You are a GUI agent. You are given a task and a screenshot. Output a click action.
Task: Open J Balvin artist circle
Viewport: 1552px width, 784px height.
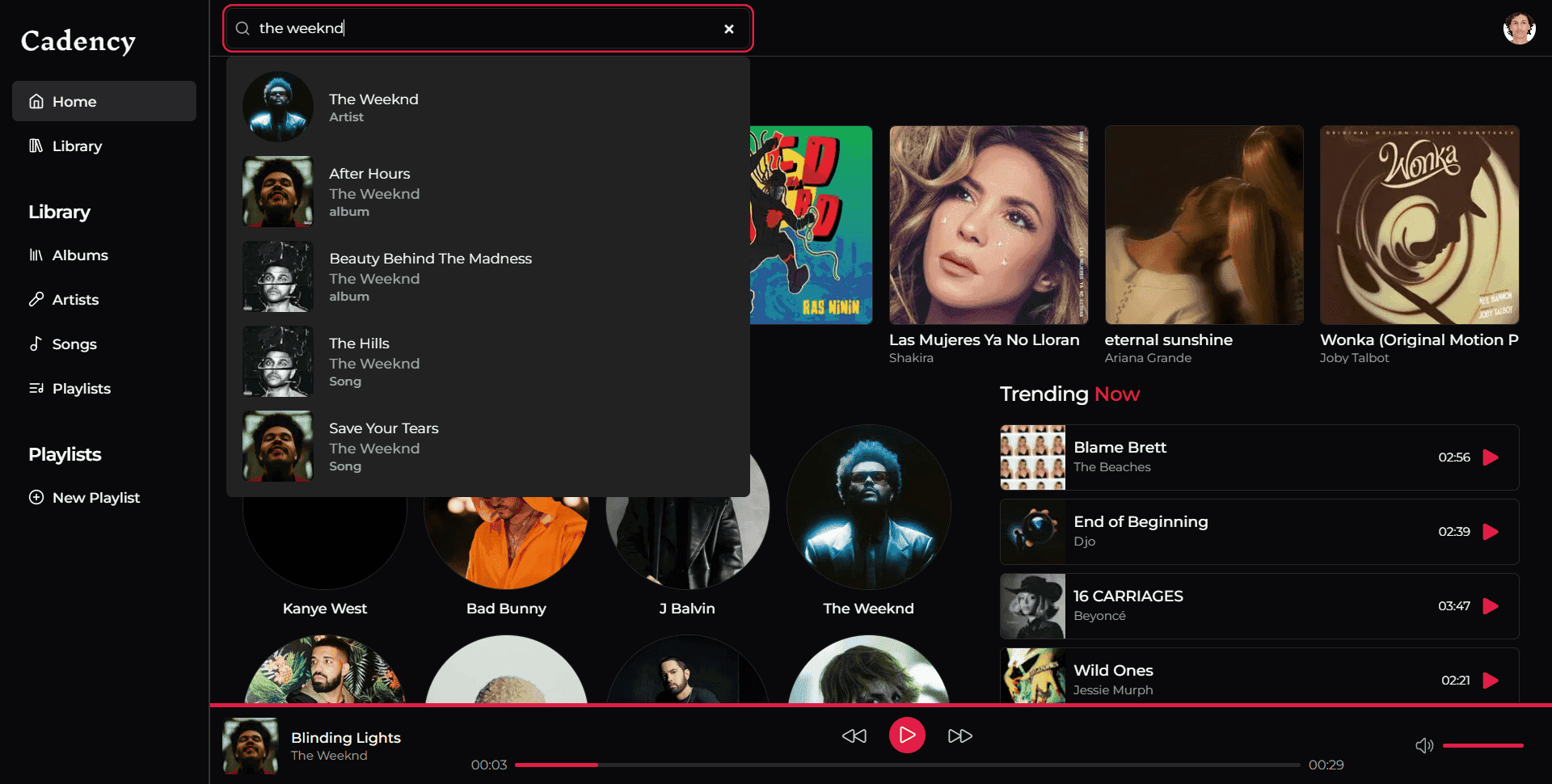point(687,543)
